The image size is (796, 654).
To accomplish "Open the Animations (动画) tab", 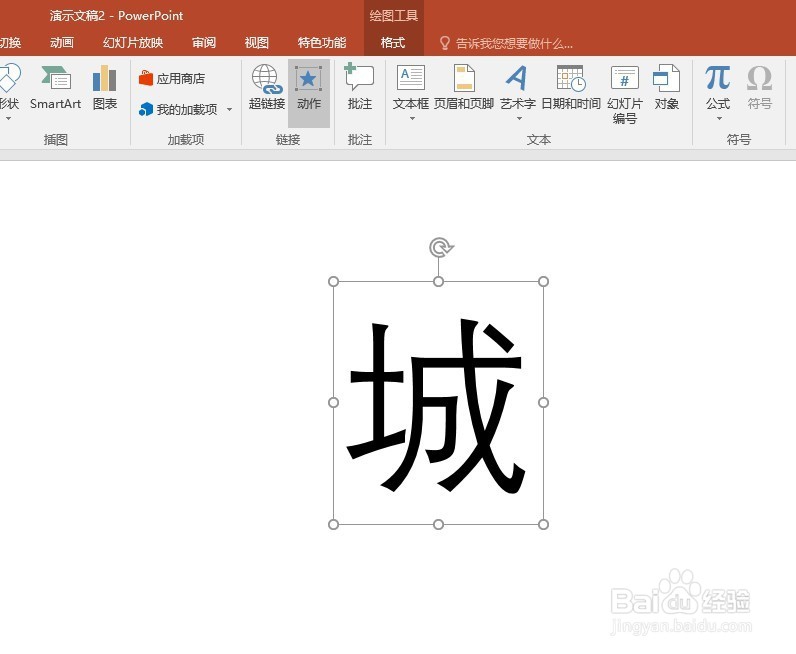I will click(62, 43).
